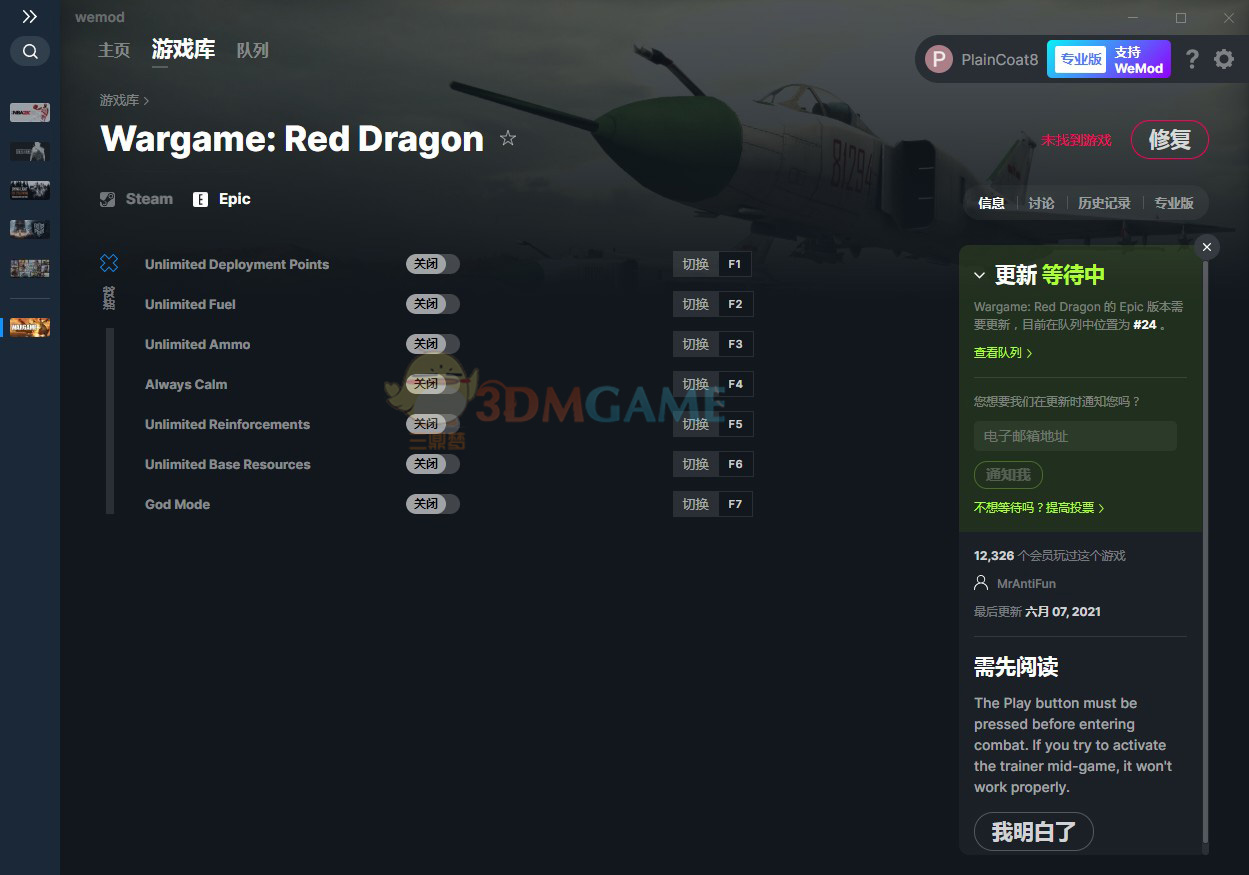
Task: Enable God Mode toggle
Action: 433,504
